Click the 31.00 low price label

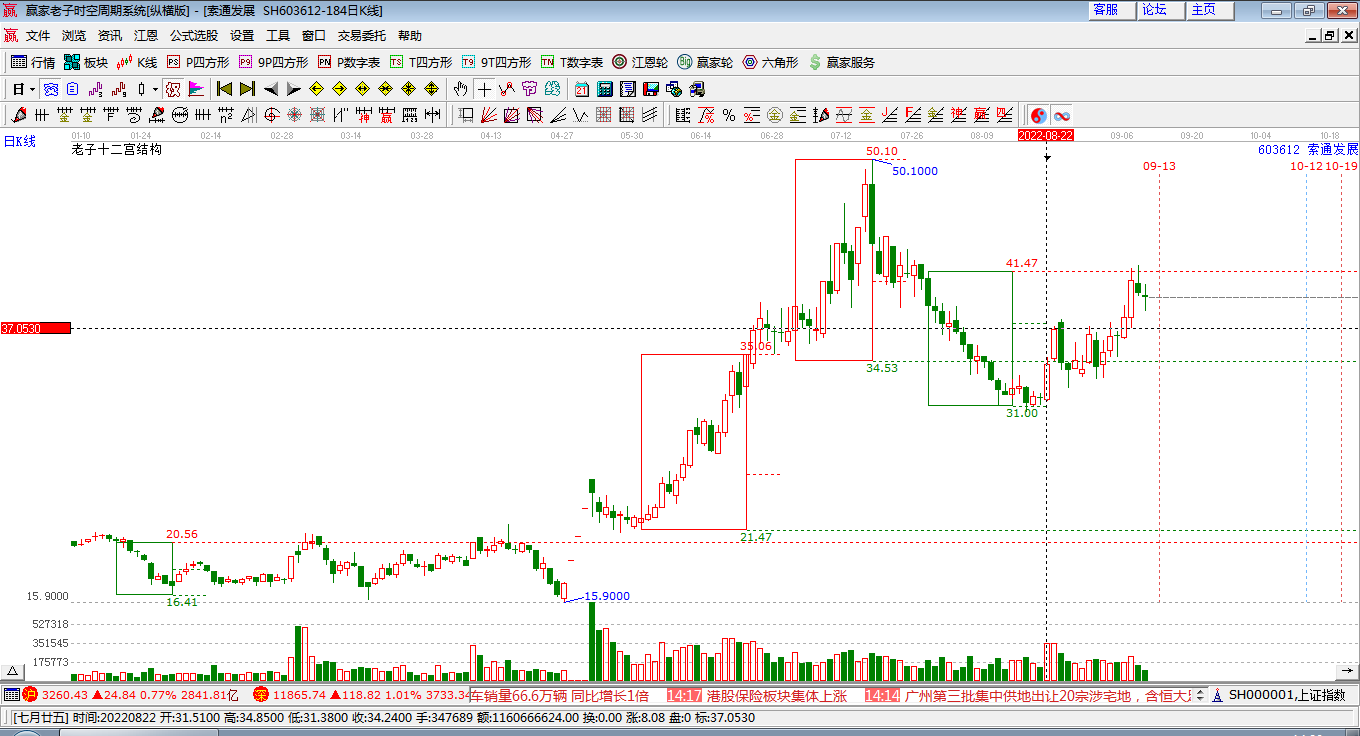pyautogui.click(x=1022, y=412)
